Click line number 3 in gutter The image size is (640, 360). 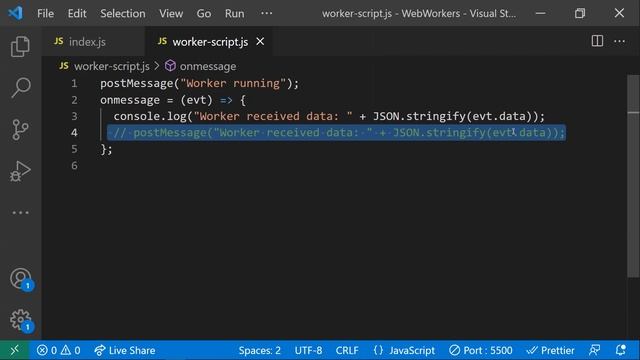[x=74, y=116]
